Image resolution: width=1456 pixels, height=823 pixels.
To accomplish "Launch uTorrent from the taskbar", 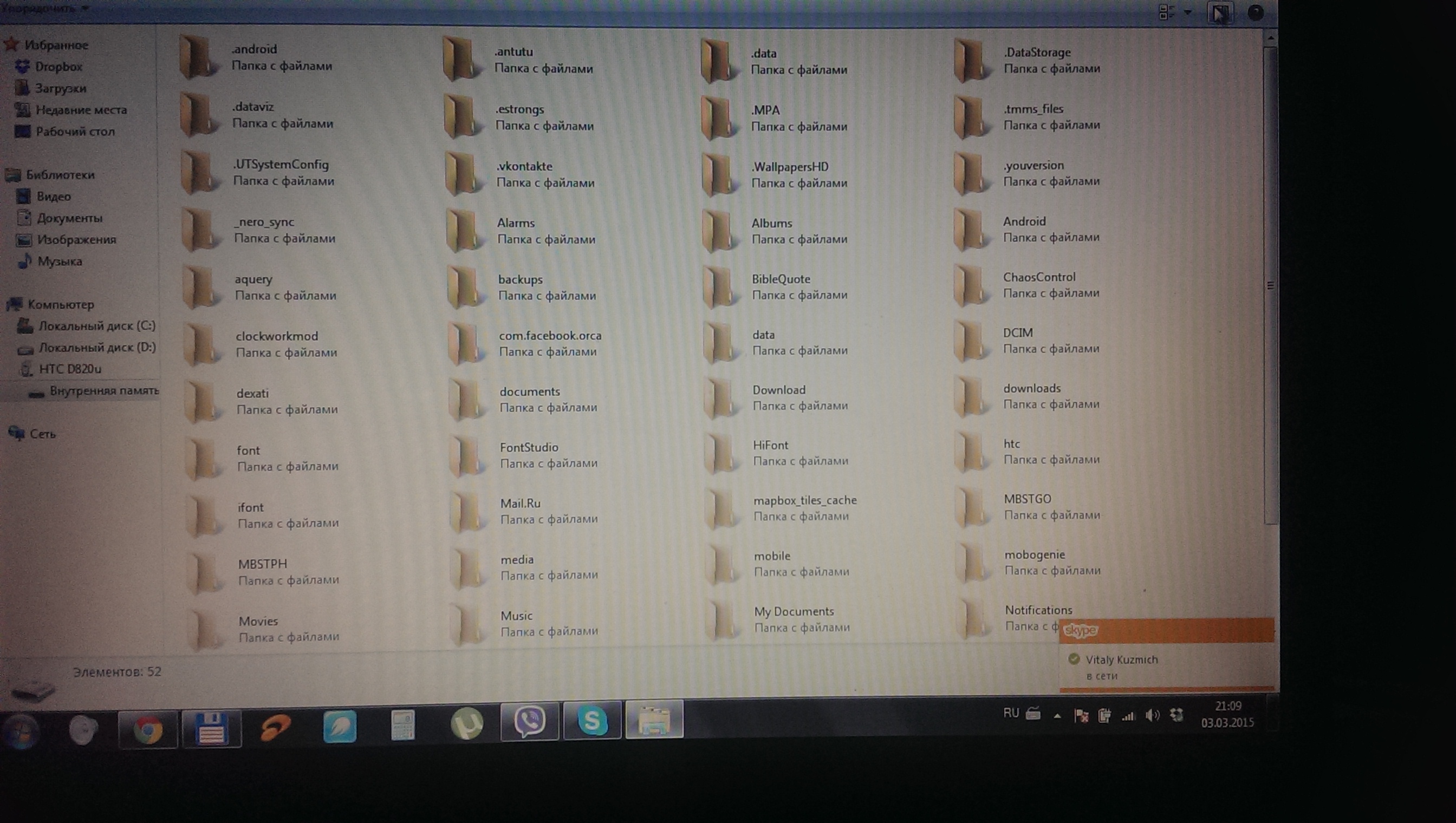I will coord(466,722).
